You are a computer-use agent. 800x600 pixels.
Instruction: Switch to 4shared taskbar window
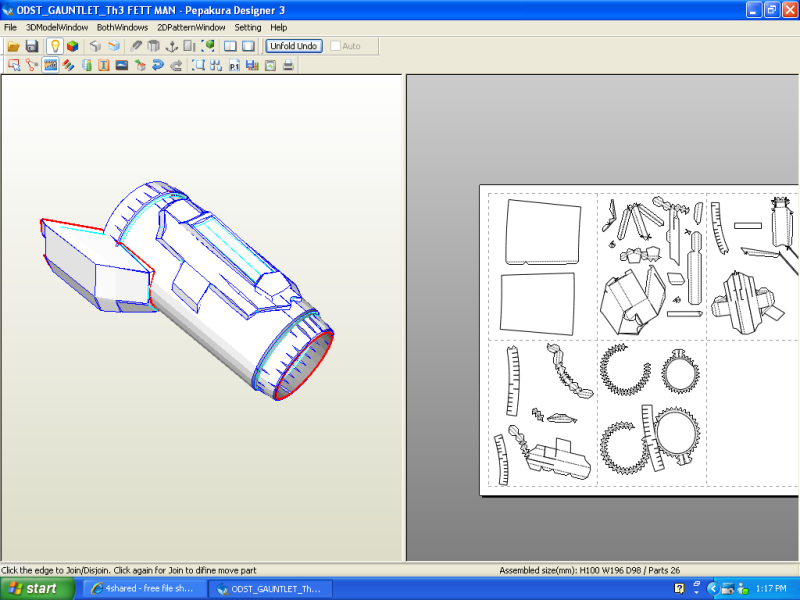(144, 589)
